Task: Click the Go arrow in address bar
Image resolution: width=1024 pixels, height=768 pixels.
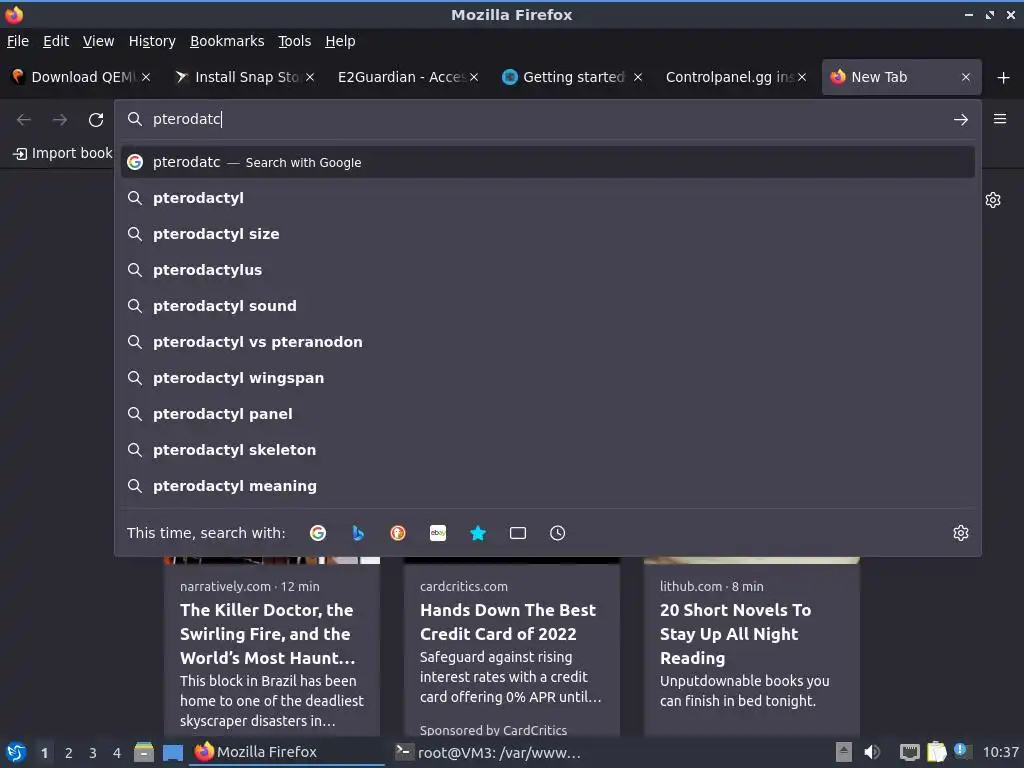Action: [x=961, y=120]
